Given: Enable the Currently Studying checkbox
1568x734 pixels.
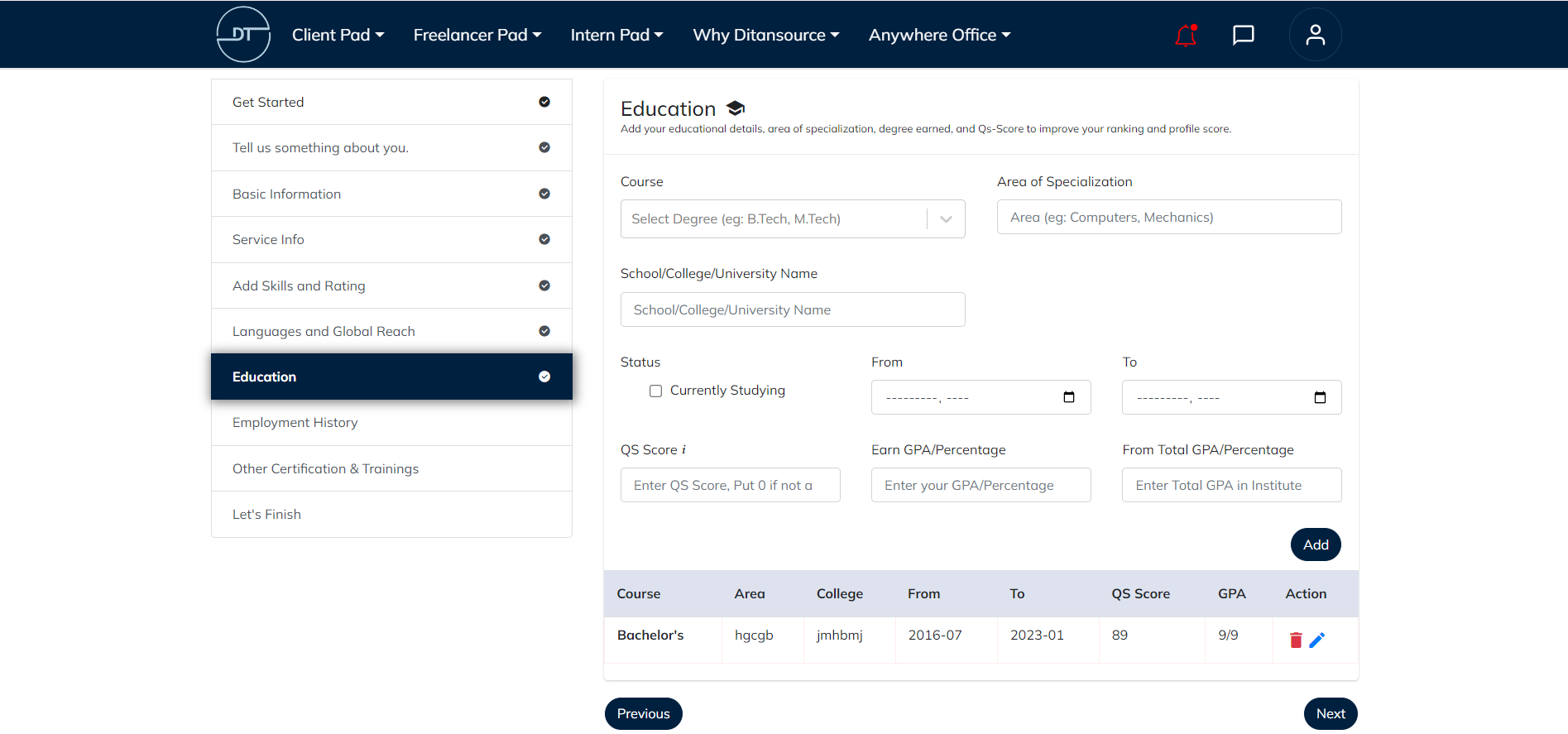Looking at the screenshot, I should [x=655, y=391].
